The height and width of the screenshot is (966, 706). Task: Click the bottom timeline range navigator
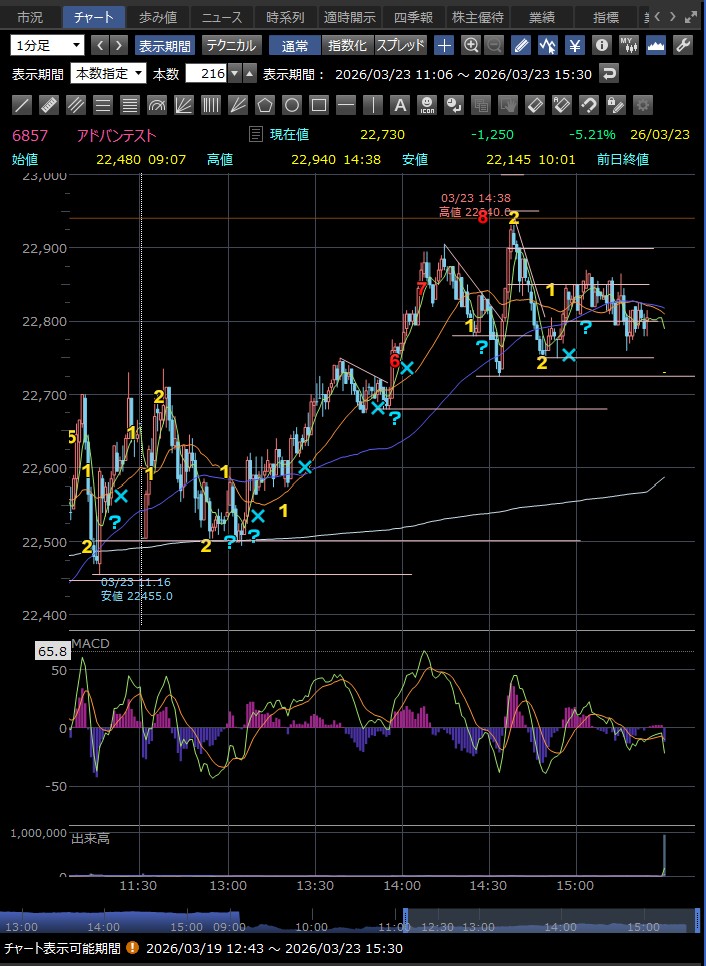[x=350, y=921]
